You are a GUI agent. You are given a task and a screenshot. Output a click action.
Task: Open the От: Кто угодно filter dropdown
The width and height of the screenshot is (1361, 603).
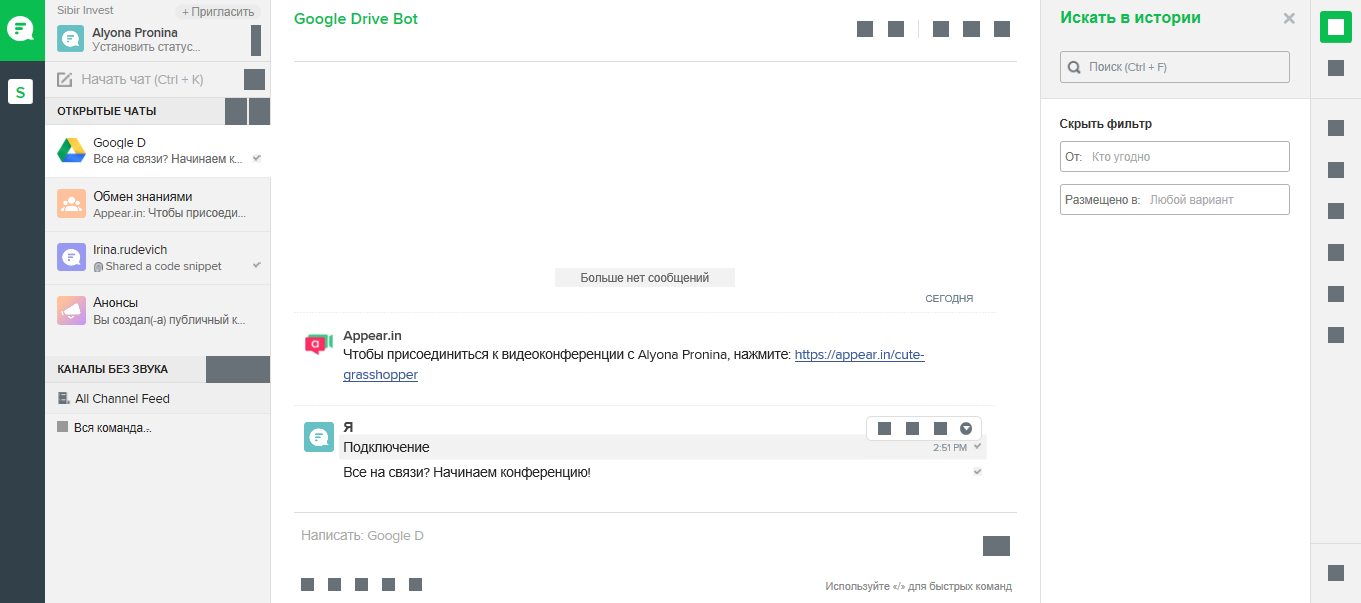pyautogui.click(x=1174, y=157)
